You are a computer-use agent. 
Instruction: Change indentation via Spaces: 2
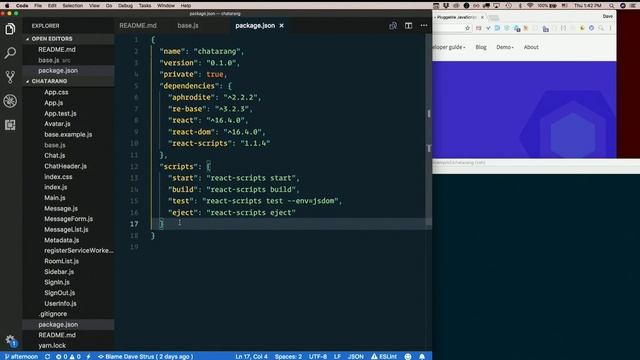tap(288, 356)
